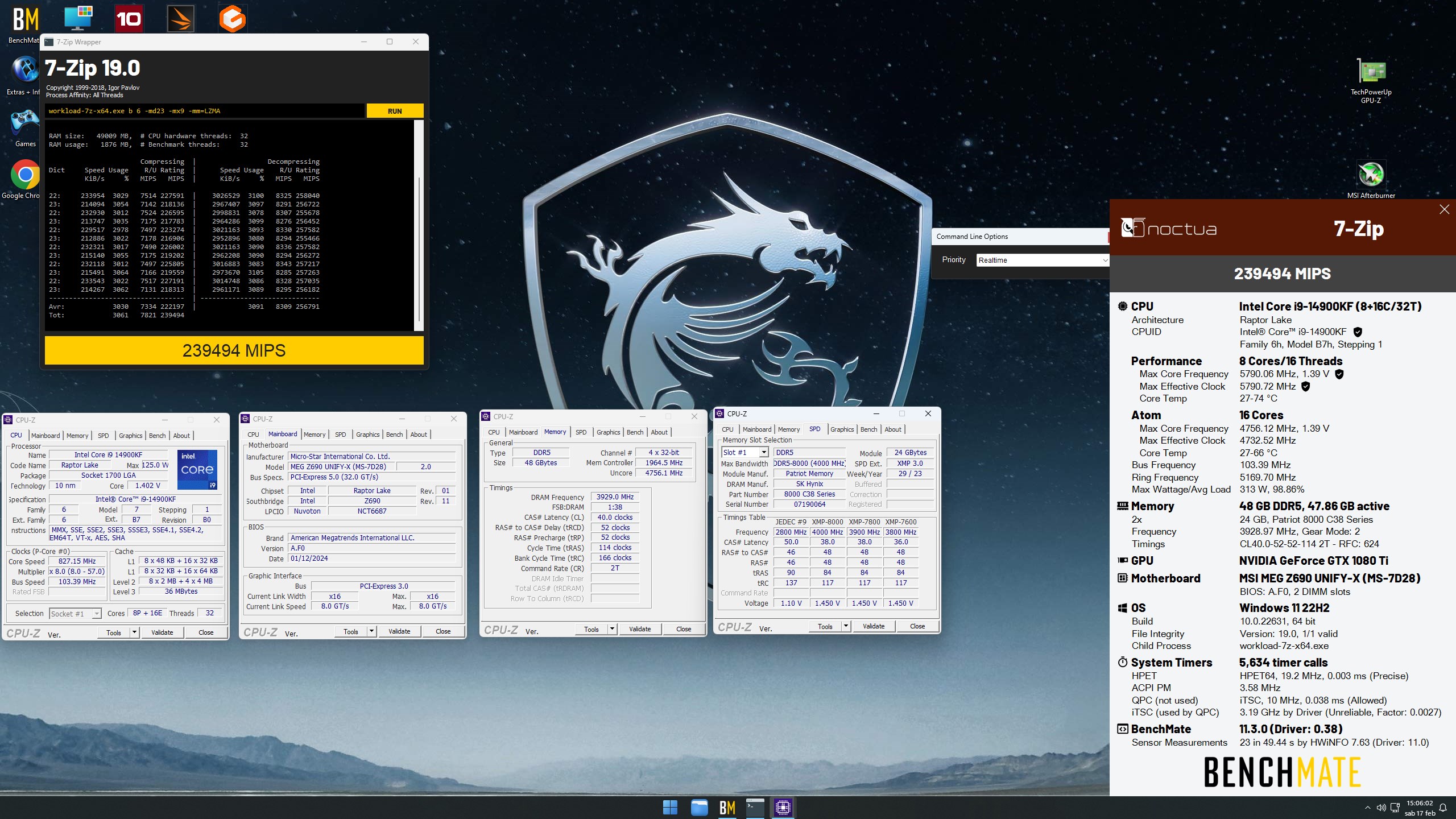Click the volume speaker tray icon
Viewport: 1456px width, 819px height.
1381,808
